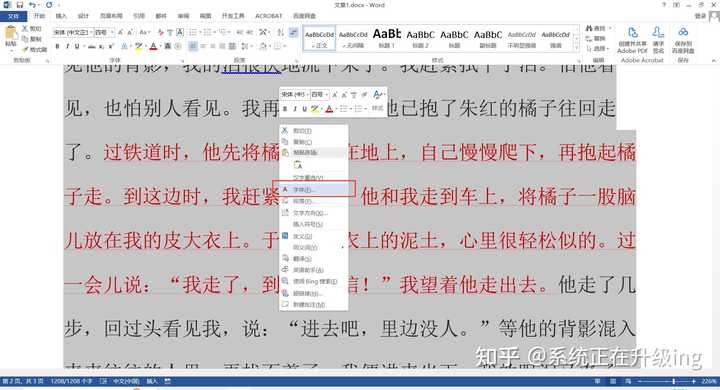Switch to the ACROBAT ribbon tab
Viewport: 720px width, 390px height.
(x=269, y=16)
